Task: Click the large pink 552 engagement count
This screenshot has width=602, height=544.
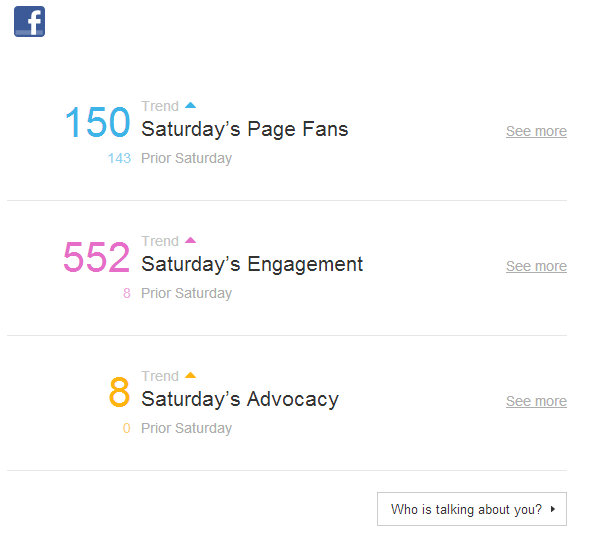Action: pos(97,257)
